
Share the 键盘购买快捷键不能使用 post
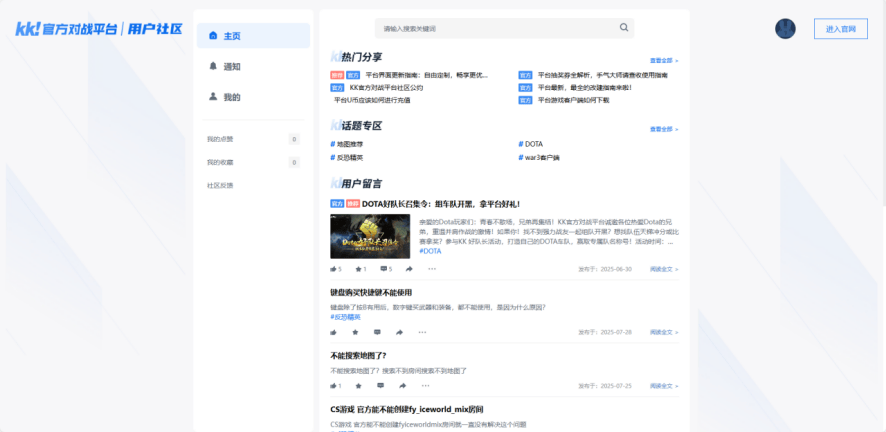coord(399,332)
